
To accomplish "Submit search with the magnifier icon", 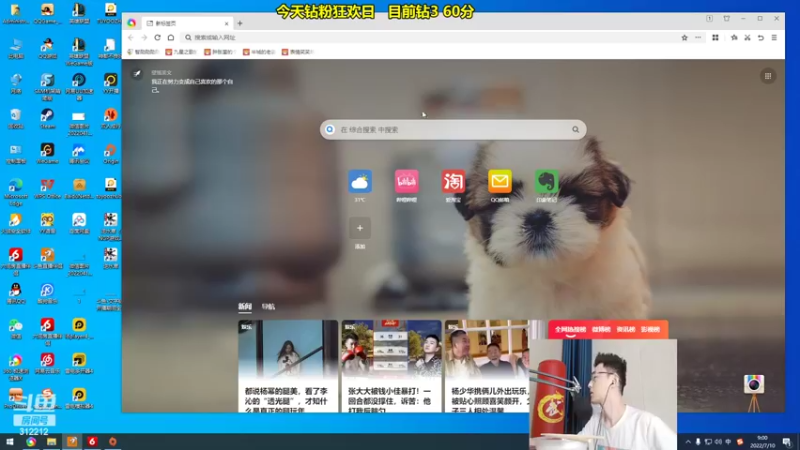I will pyautogui.click(x=576, y=130).
